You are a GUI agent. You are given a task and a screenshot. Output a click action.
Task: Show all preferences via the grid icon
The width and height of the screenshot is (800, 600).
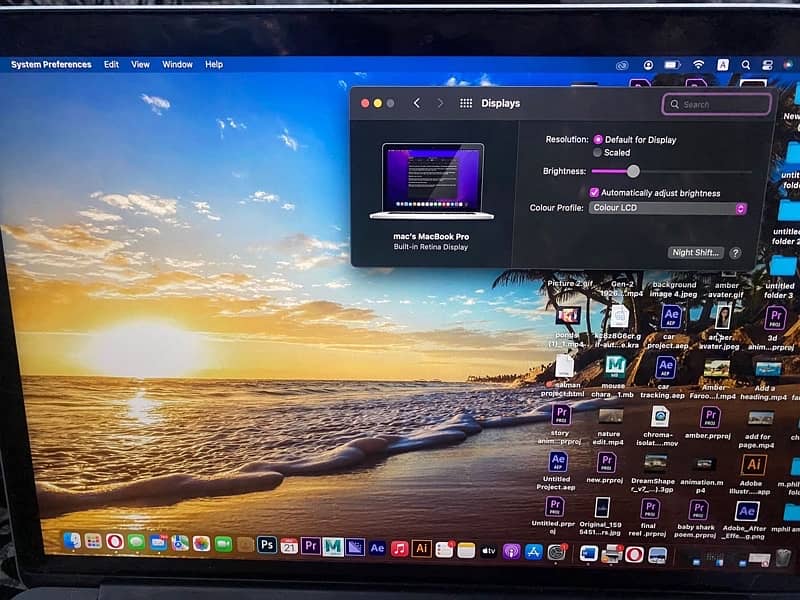[x=466, y=103]
